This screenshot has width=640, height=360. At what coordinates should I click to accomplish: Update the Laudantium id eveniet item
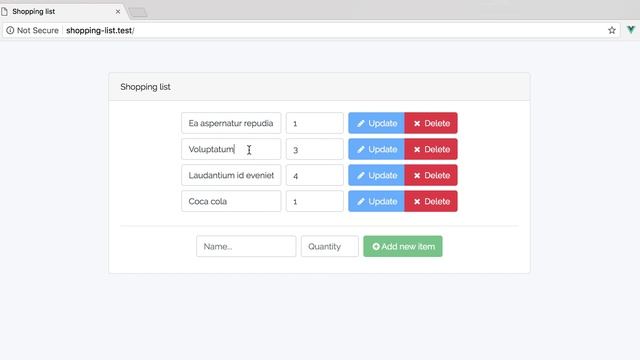[x=376, y=176]
